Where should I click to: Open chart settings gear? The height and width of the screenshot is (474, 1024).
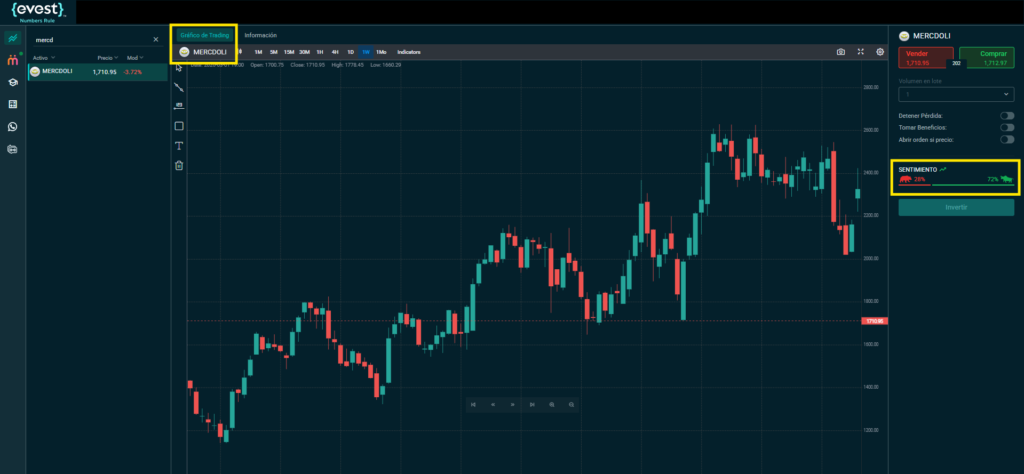(x=880, y=51)
